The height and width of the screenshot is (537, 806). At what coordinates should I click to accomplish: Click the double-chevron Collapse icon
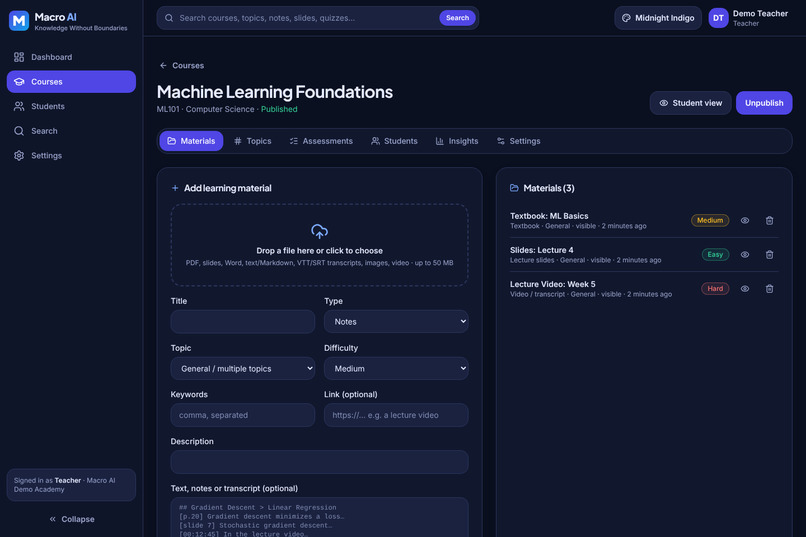[52, 519]
